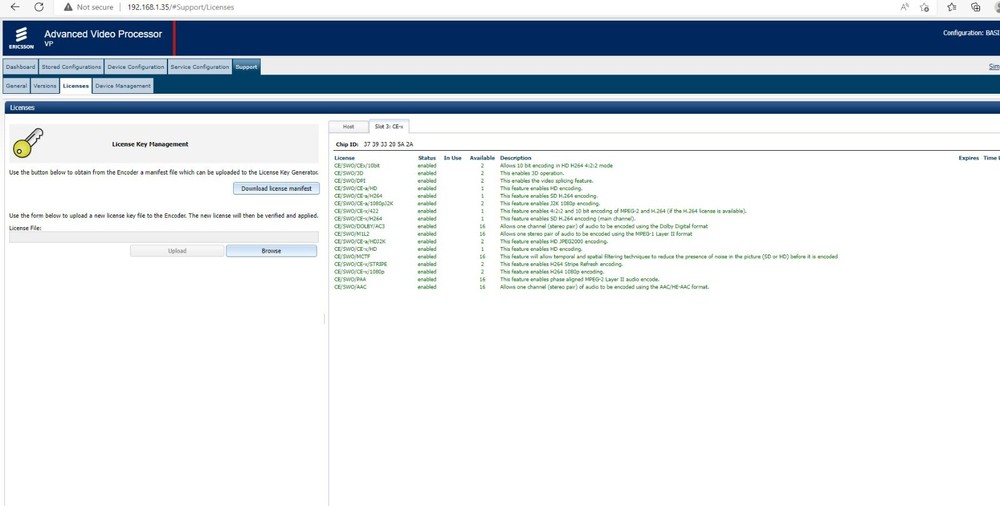Viewport: 1000px width, 506px height.
Task: Open the Dashboard tab
Action: [20, 67]
